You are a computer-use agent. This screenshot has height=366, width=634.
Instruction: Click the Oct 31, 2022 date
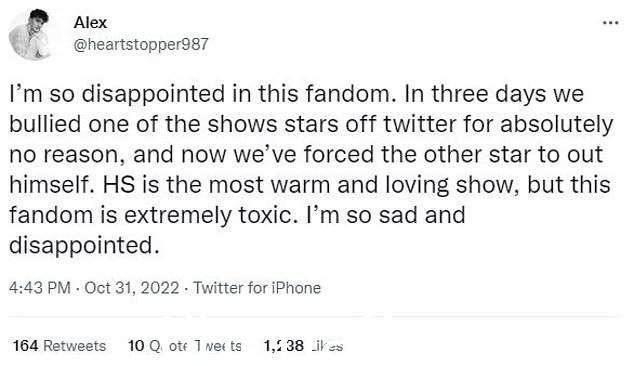131,288
